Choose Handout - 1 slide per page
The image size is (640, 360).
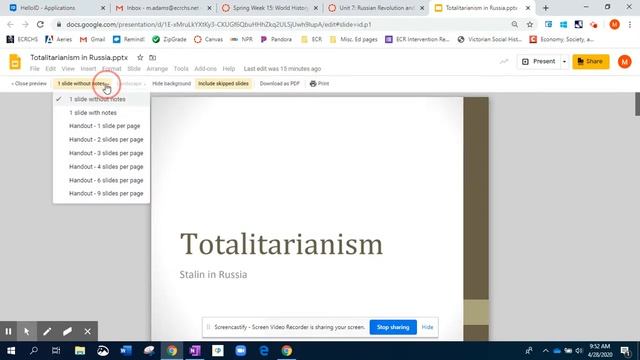(x=101, y=126)
